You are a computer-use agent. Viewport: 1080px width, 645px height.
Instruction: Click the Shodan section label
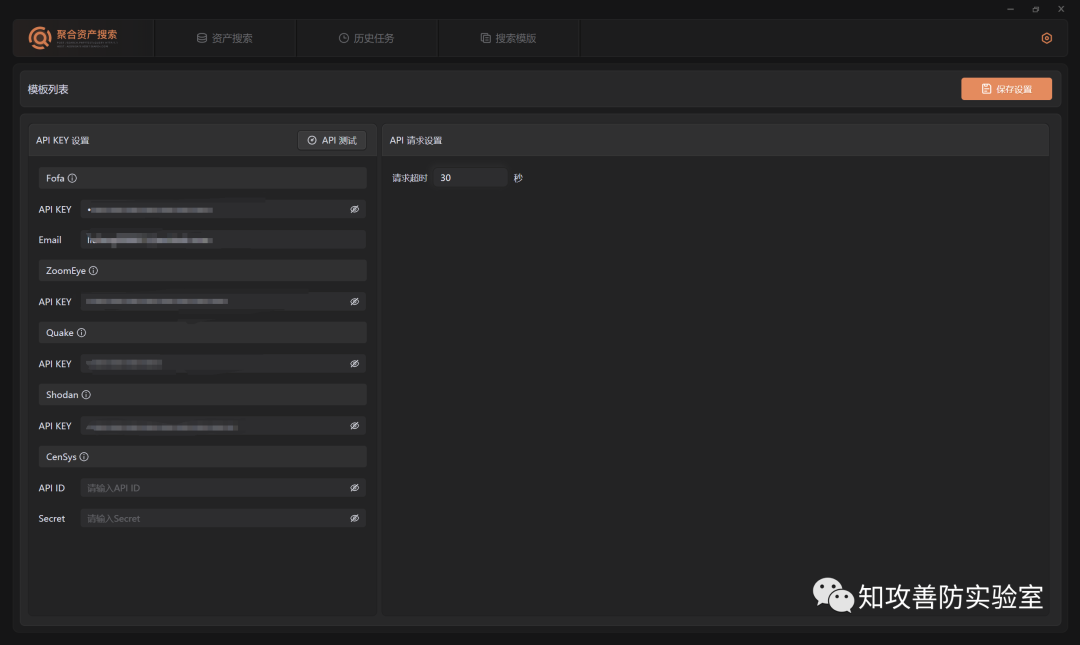(62, 395)
